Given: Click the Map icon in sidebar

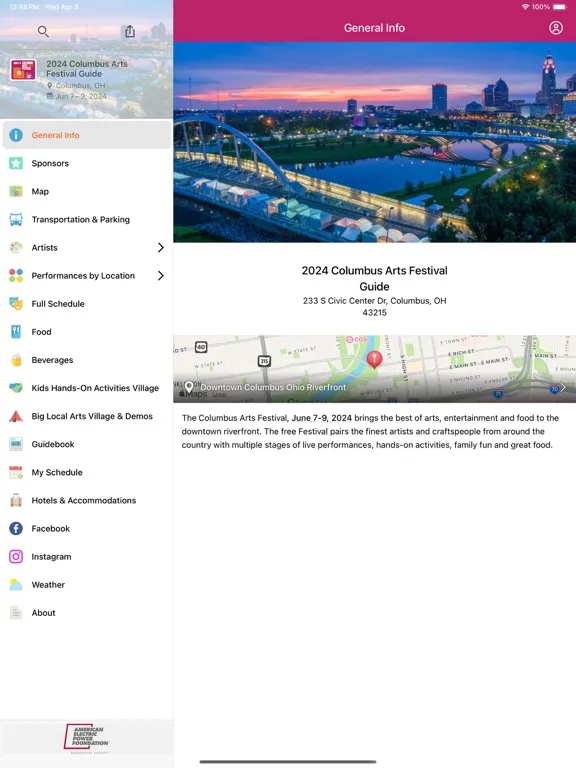Looking at the screenshot, I should click(16, 192).
